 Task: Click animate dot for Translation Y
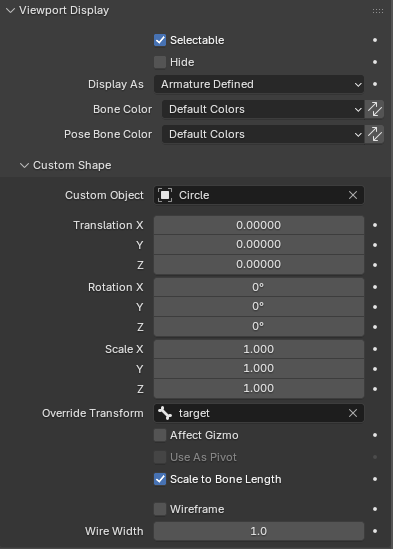[x=375, y=245]
